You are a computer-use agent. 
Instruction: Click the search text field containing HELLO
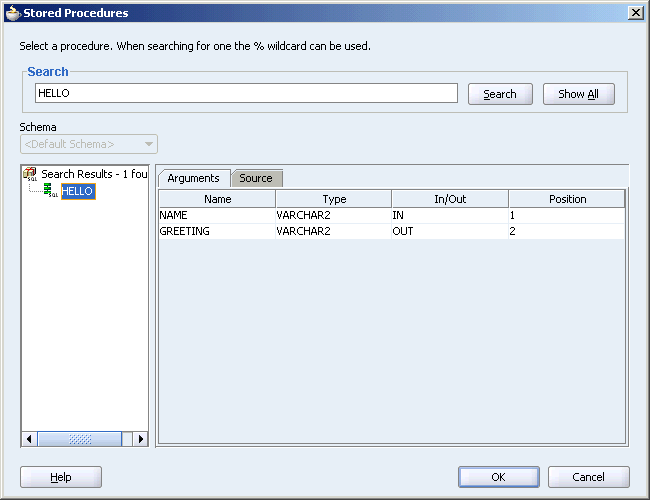(x=246, y=93)
